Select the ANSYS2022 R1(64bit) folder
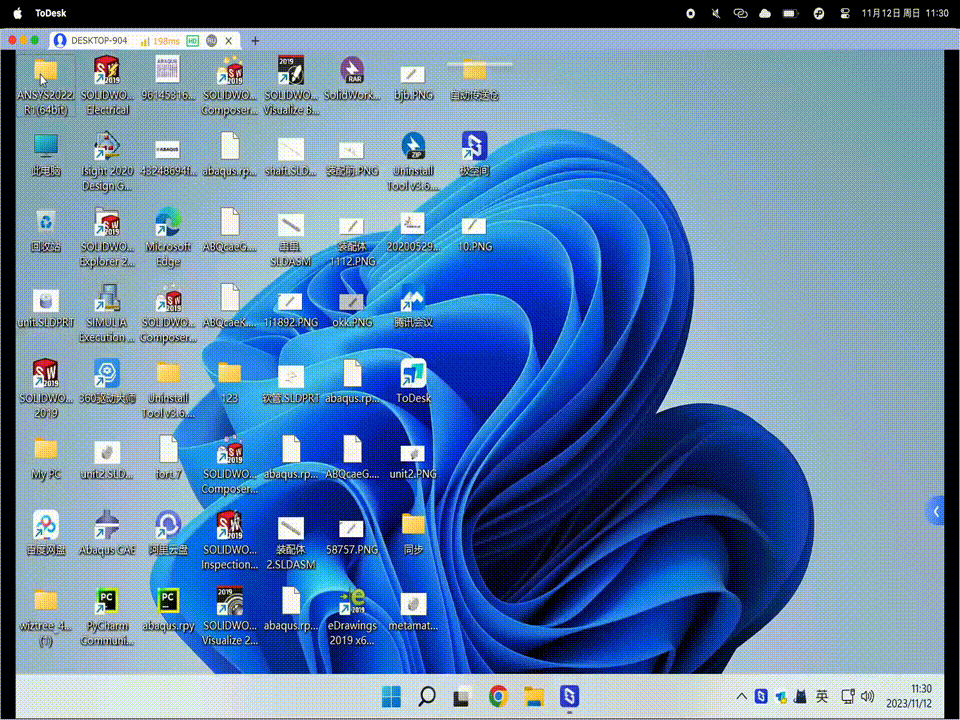Image resolution: width=960 pixels, height=720 pixels. tap(46, 85)
